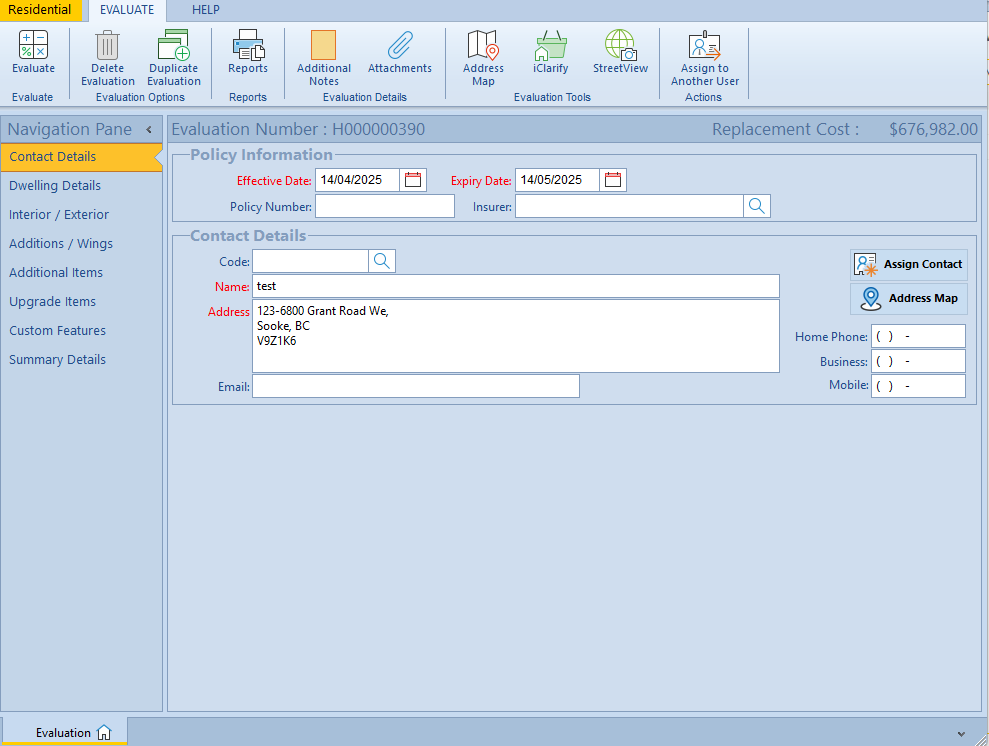Collapse the Navigation Pane arrow
This screenshot has height=746, width=989.
click(149, 130)
